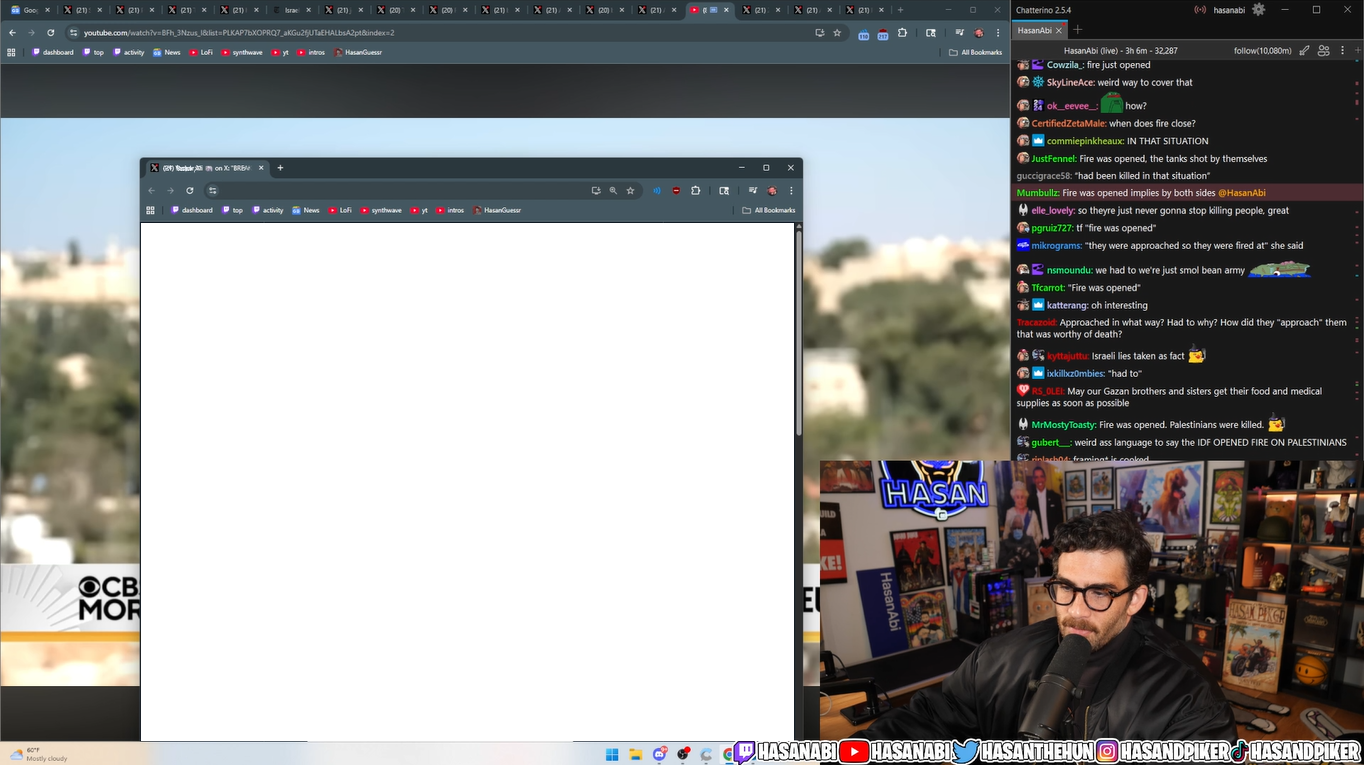Click the follow(10,080m) label

pos(1262,50)
